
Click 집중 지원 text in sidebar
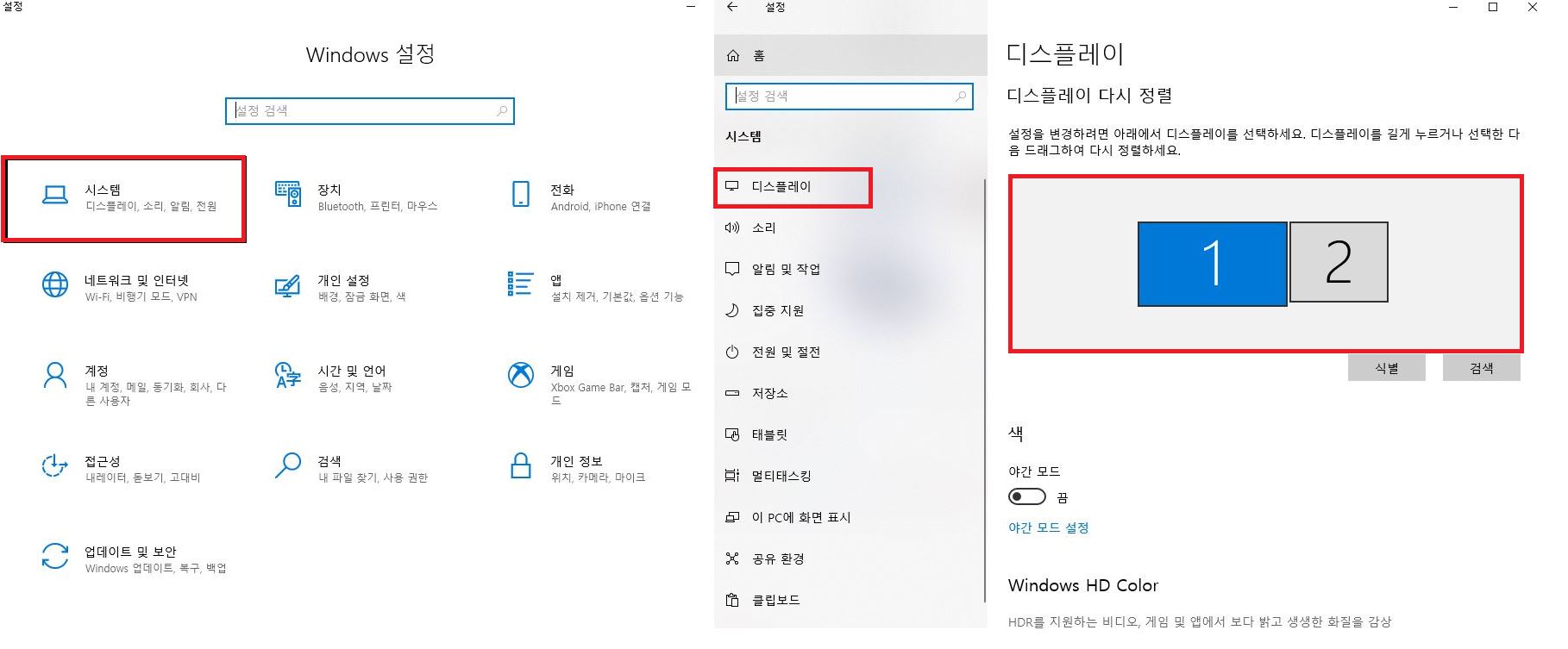778,310
